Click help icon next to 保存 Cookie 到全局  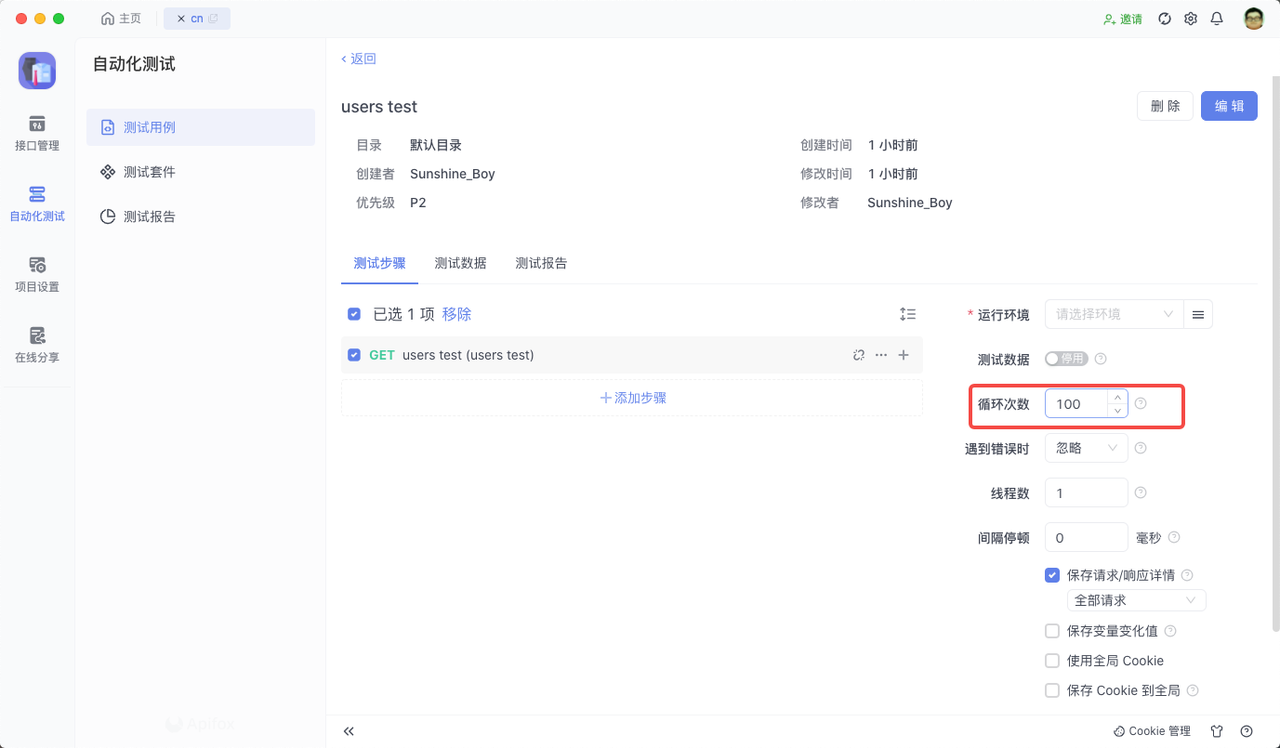tap(1193, 690)
